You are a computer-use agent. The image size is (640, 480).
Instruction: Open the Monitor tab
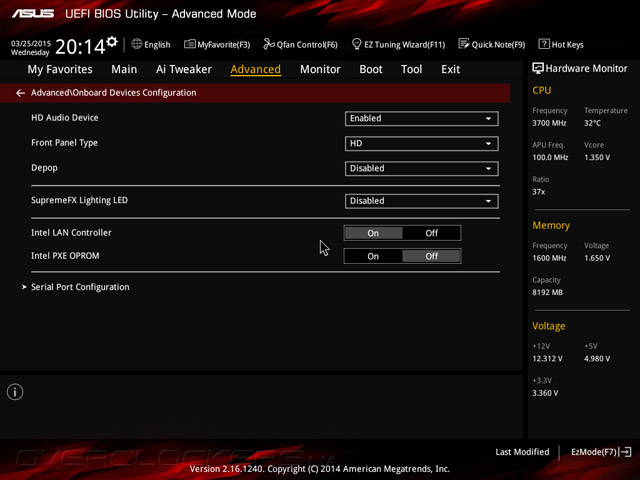click(320, 69)
